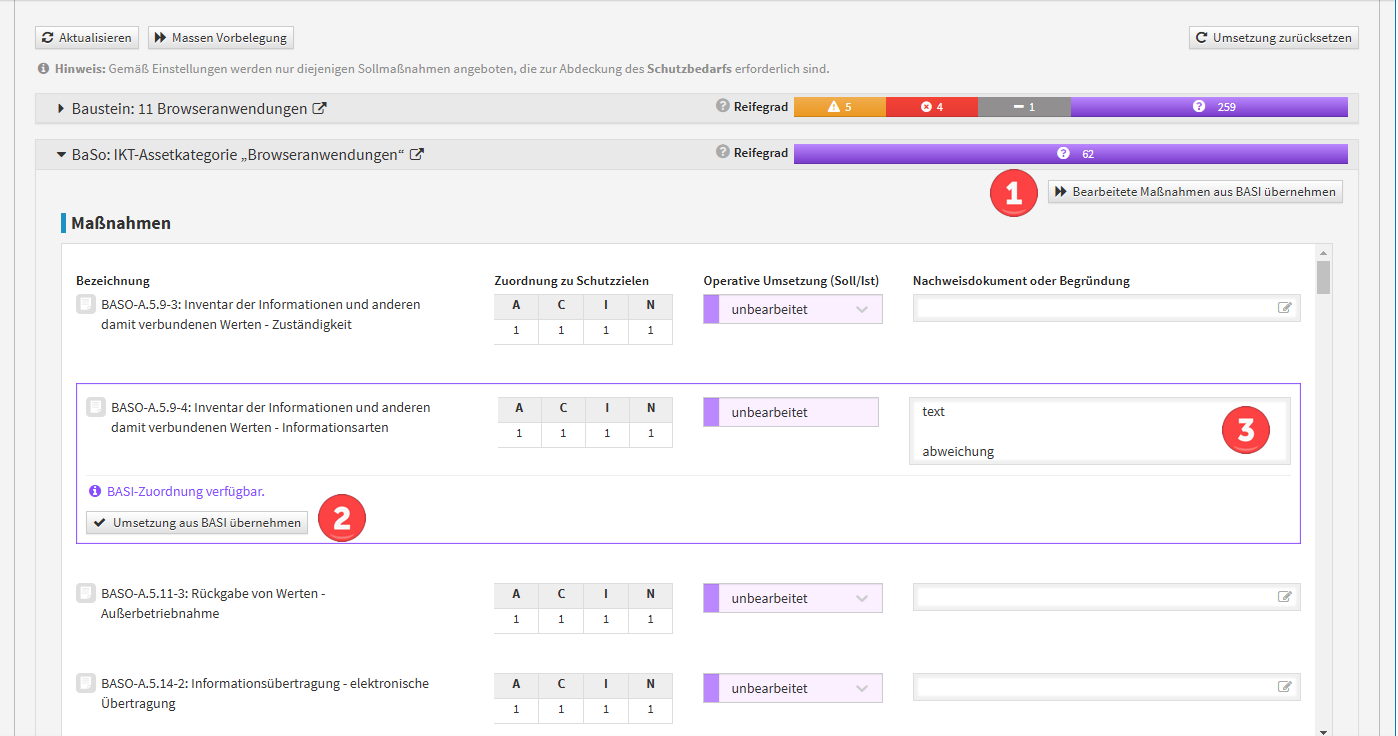Viewport: 1398px width, 736px height.
Task: Click the Massen Vorbelegung button
Action: coord(220,38)
